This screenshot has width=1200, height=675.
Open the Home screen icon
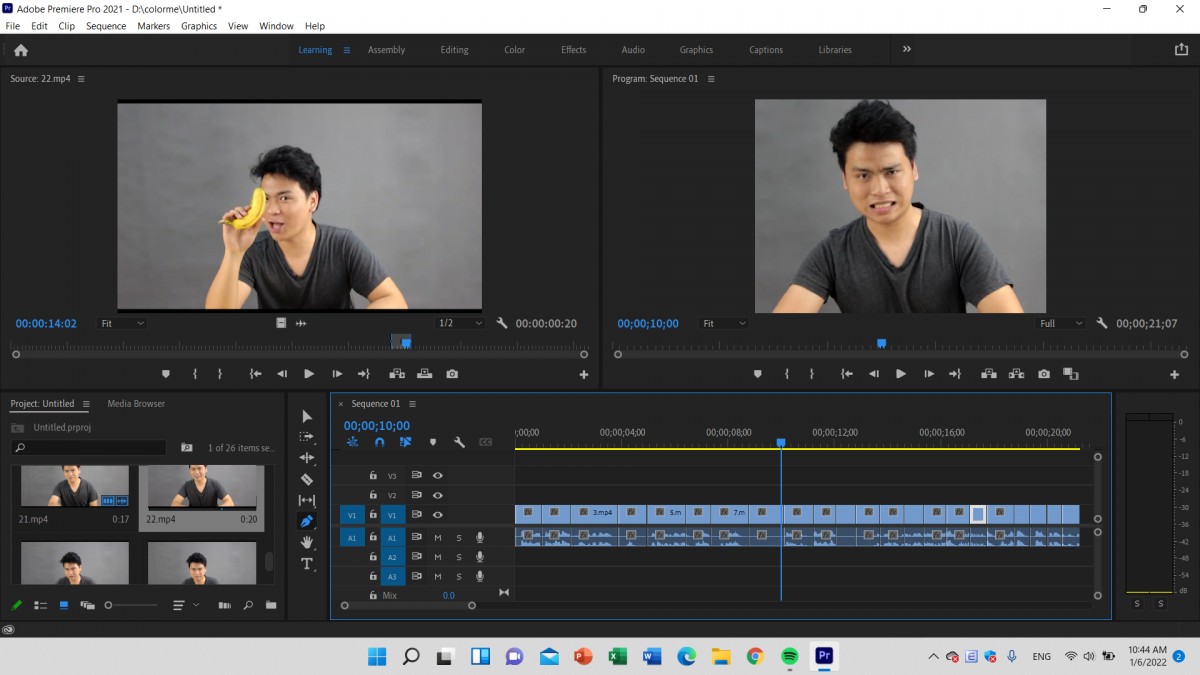point(21,50)
